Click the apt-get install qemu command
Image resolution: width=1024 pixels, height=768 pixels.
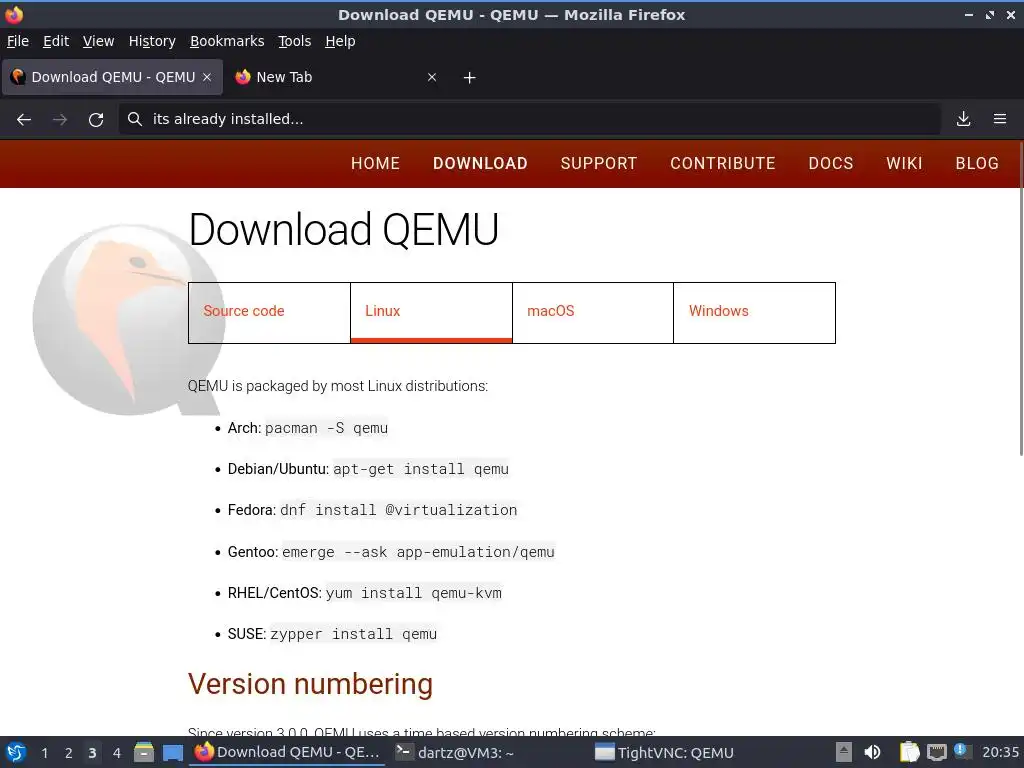pos(421,470)
